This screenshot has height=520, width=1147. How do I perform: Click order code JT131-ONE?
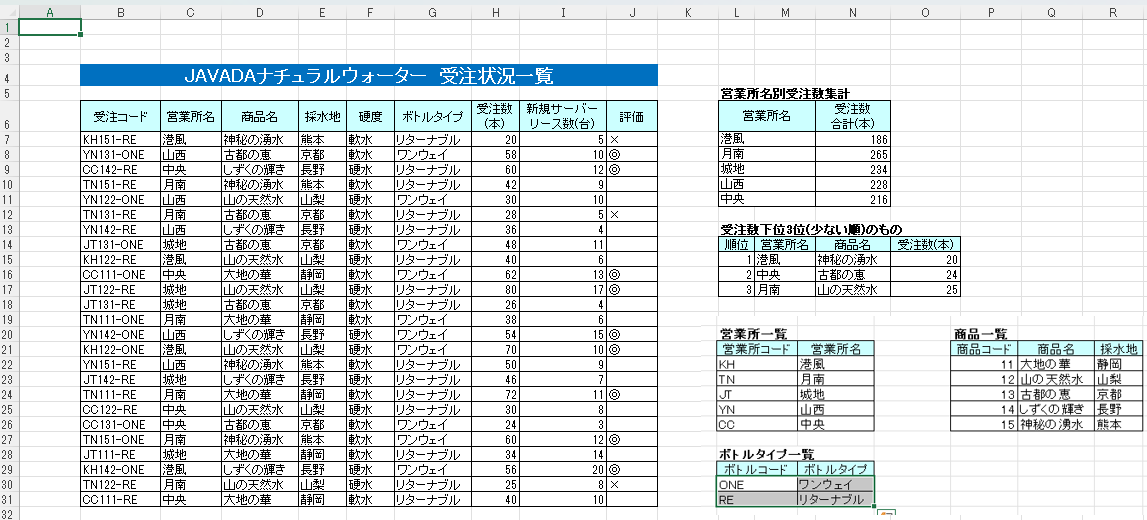pos(121,244)
